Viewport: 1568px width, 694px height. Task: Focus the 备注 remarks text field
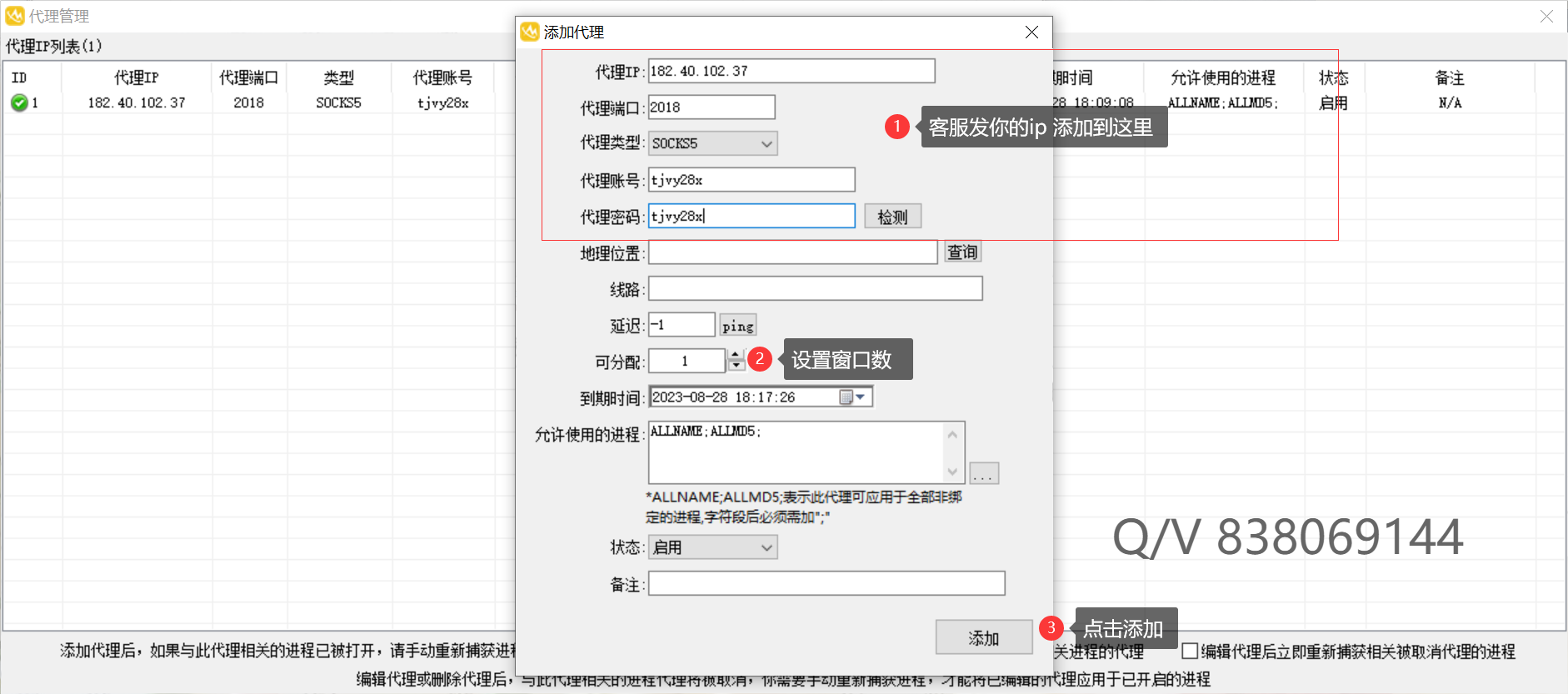[x=826, y=583]
